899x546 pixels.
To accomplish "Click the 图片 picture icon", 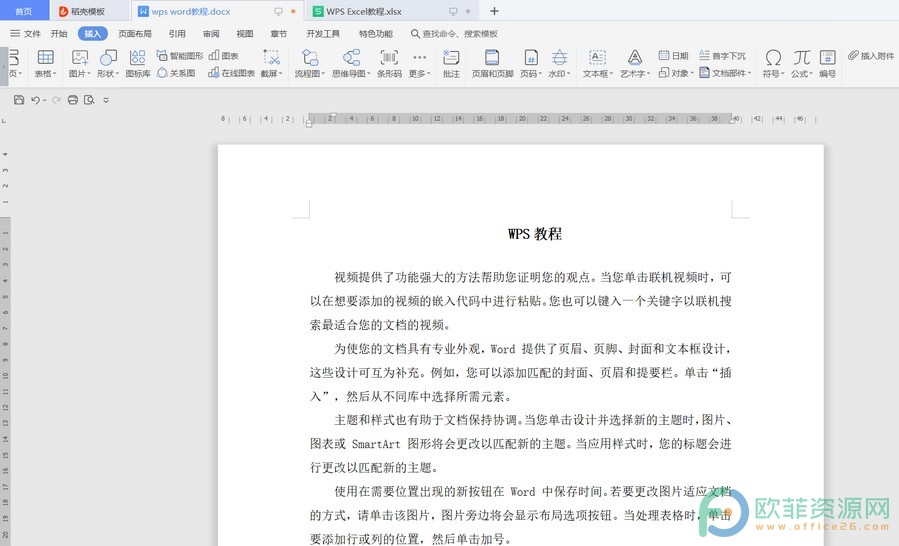I will (x=80, y=57).
